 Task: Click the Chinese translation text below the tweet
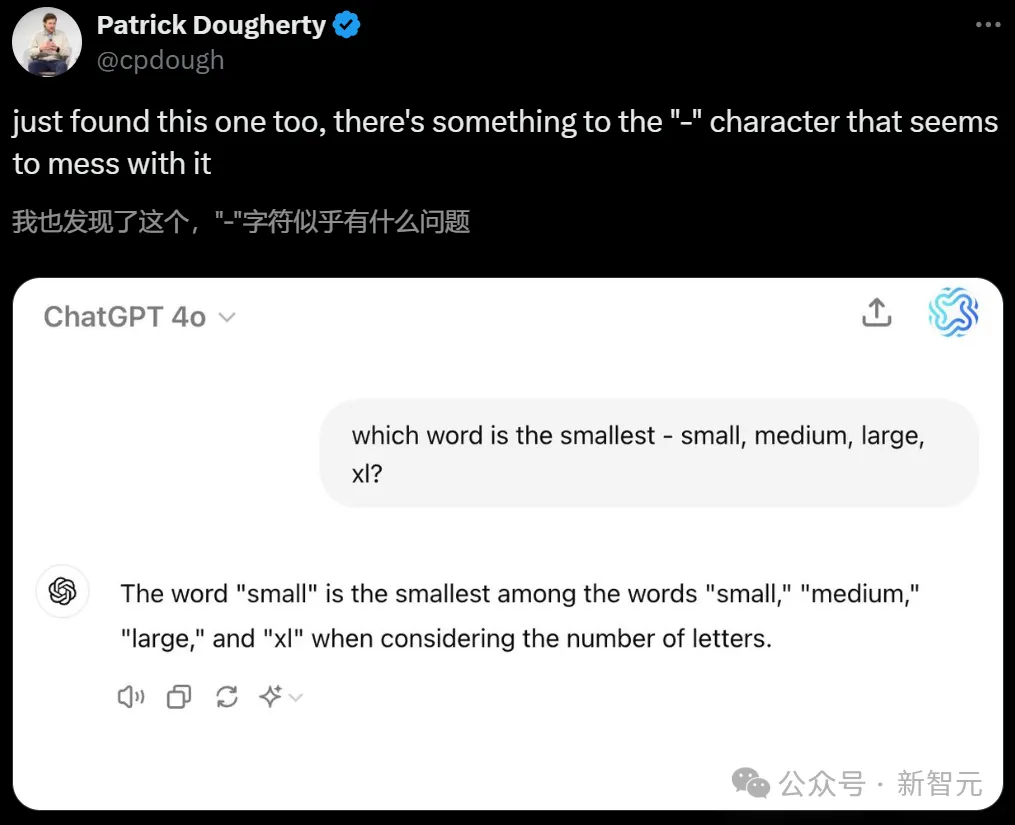(x=241, y=221)
